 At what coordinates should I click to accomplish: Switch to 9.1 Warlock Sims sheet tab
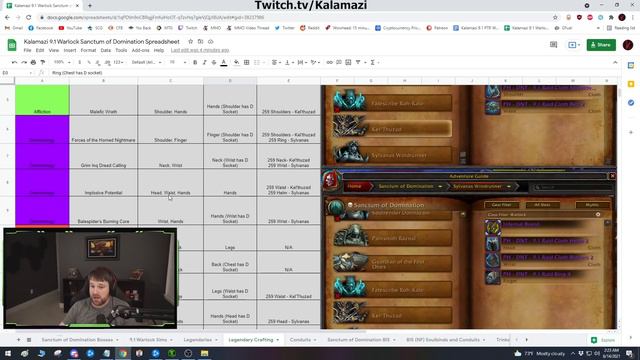151,340
